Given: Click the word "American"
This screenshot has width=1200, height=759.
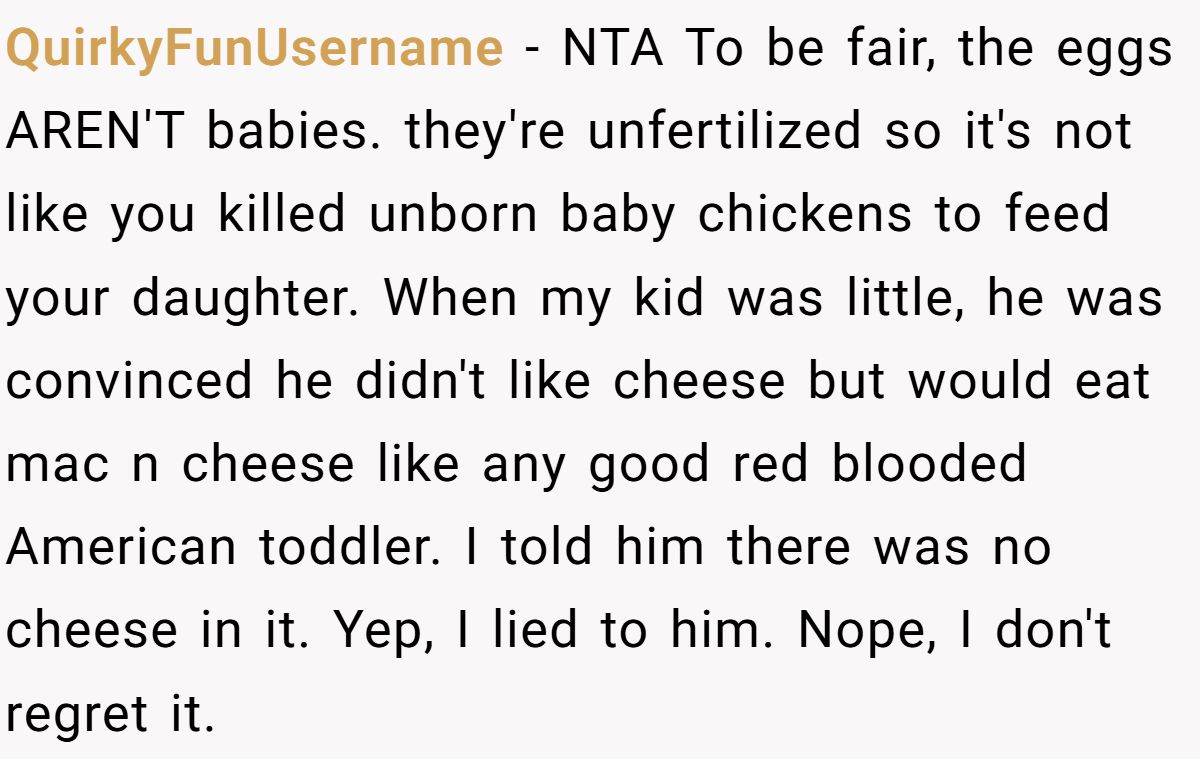Looking at the screenshot, I should 121,546.
